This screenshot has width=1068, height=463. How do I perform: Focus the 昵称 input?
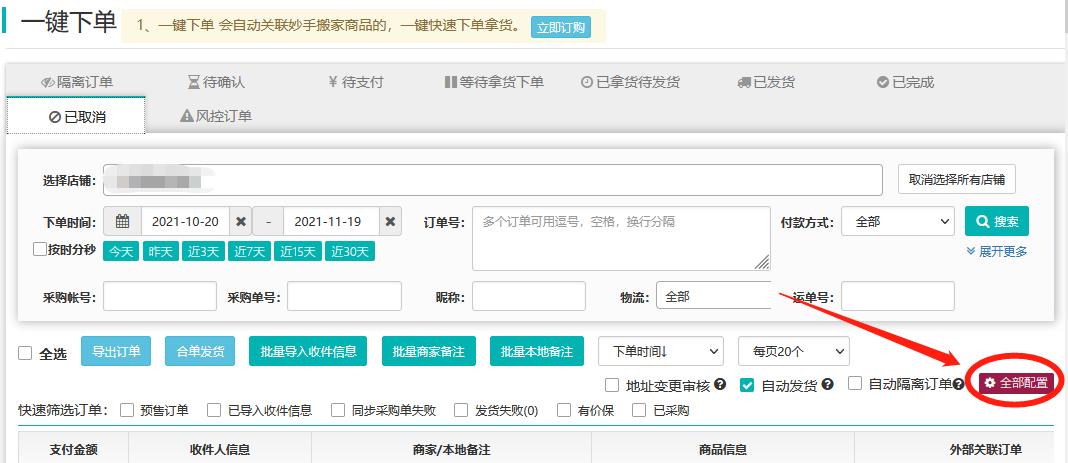point(529,296)
